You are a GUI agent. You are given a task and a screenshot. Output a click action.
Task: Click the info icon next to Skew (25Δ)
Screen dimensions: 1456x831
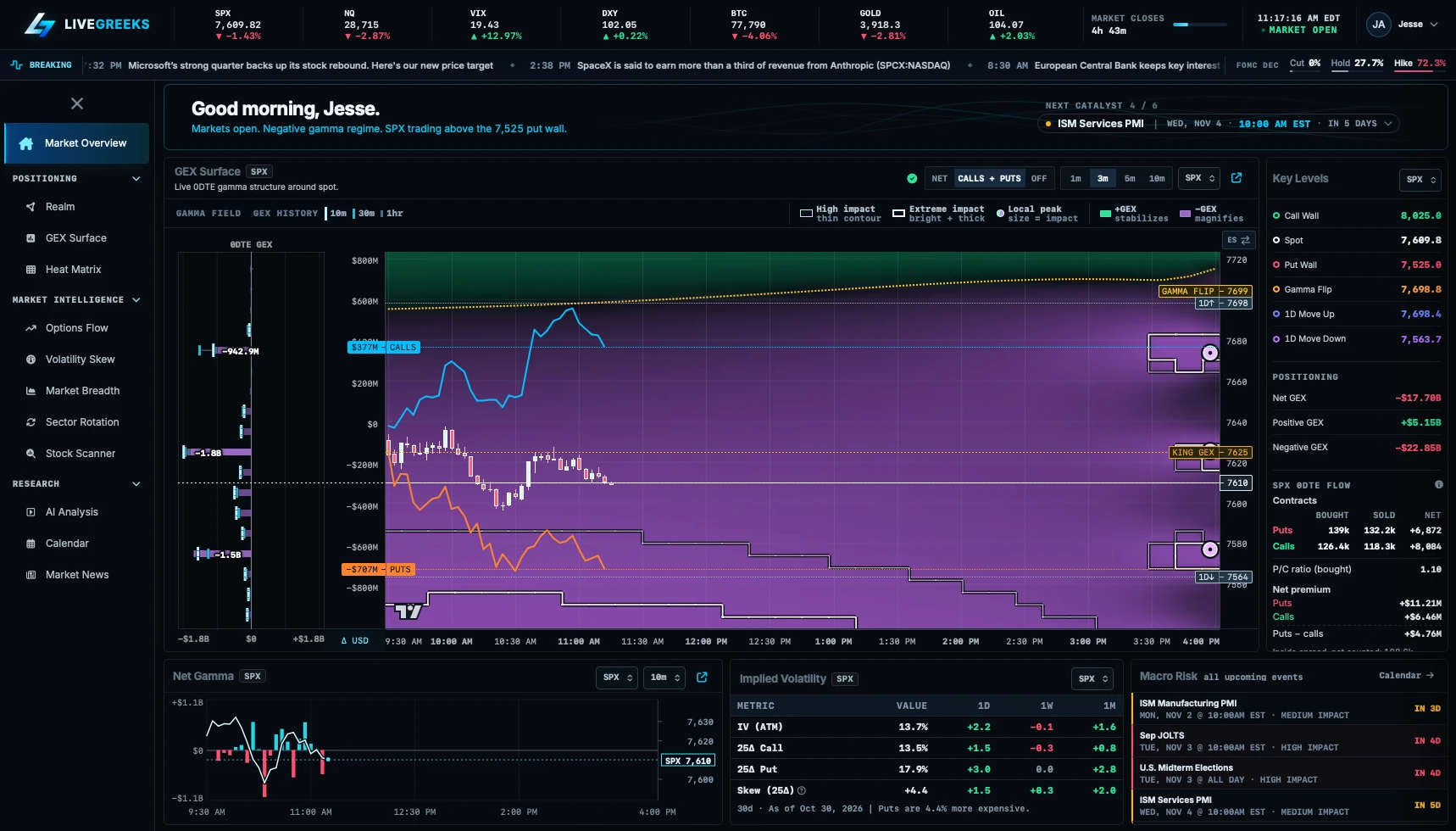[x=801, y=790]
